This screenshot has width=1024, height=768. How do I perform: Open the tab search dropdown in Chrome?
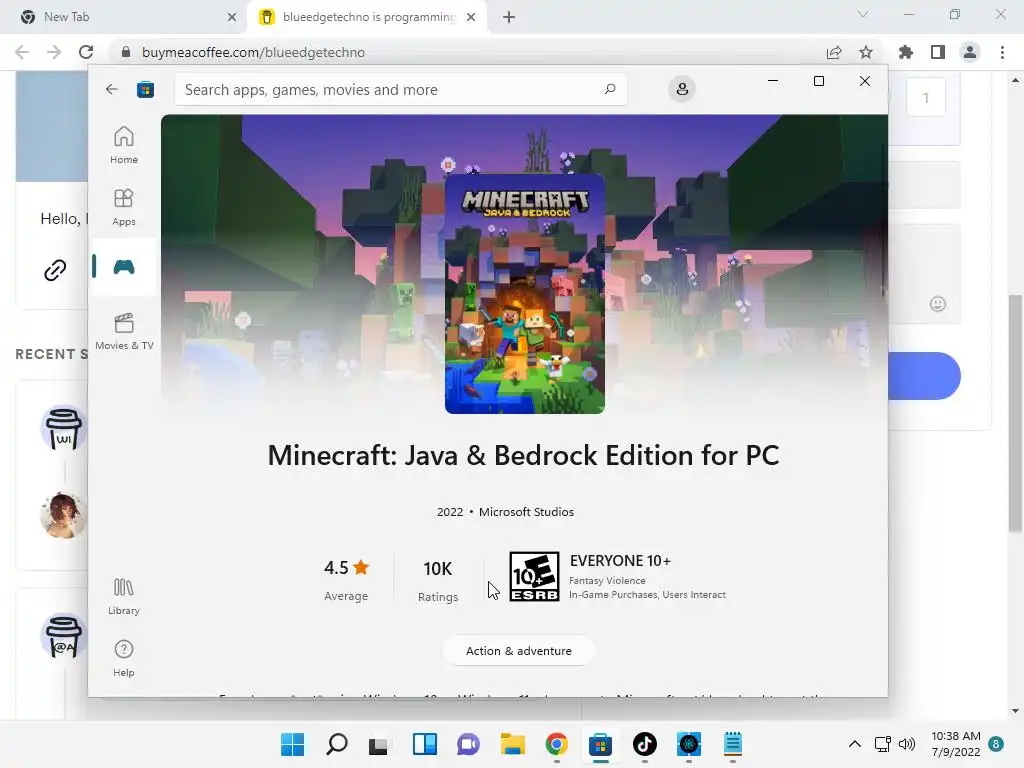coord(863,14)
